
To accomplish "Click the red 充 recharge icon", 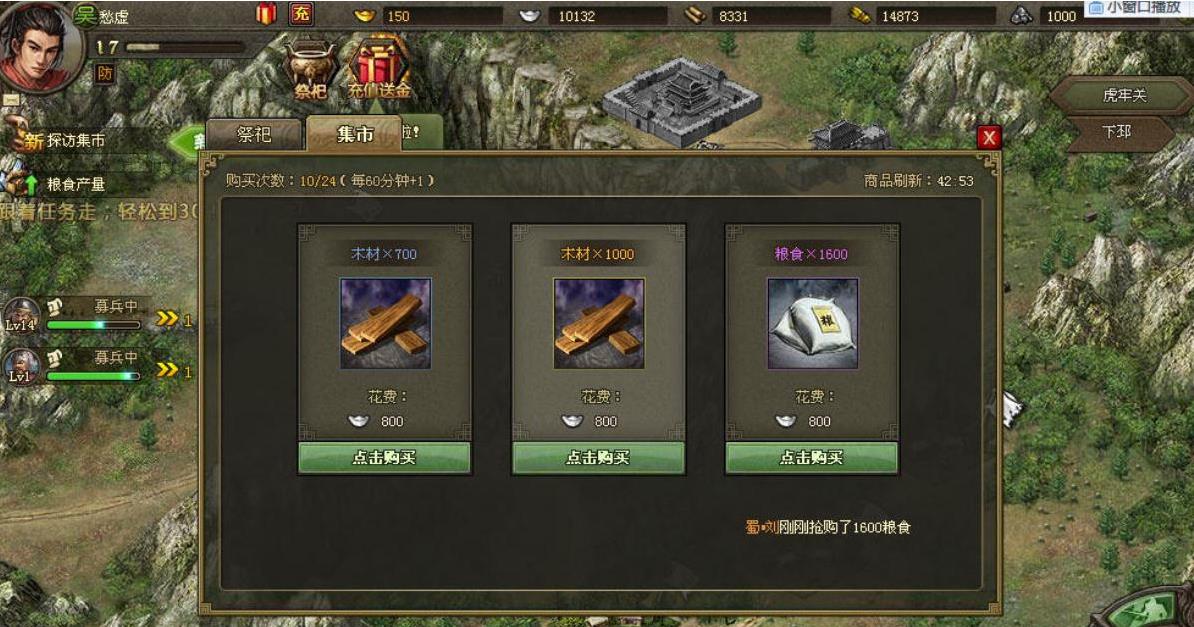I will coord(302,14).
